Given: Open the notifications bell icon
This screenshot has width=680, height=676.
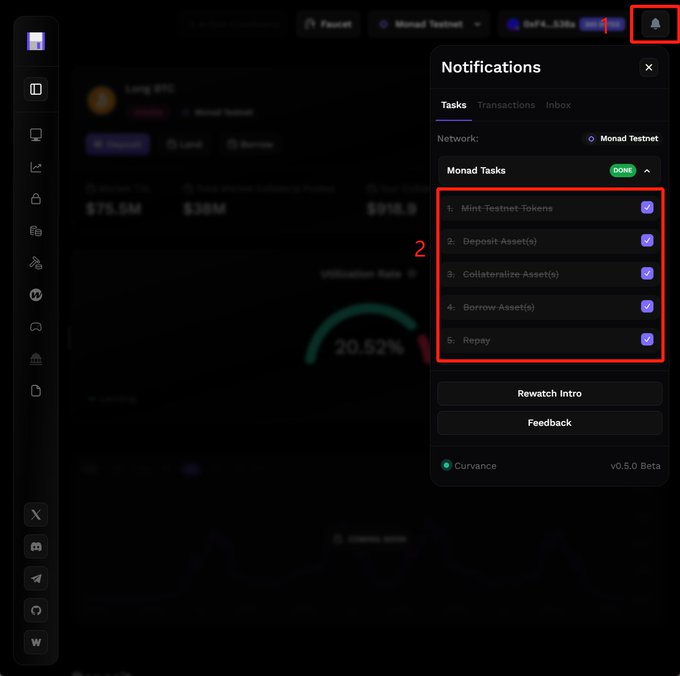Looking at the screenshot, I should coord(655,24).
